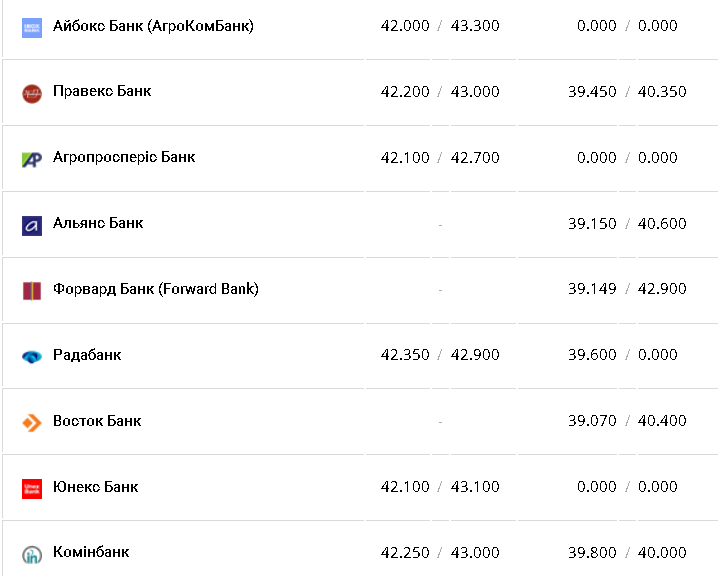Open the Агропросперіс Банк name link
The height and width of the screenshot is (576, 718).
point(124,157)
